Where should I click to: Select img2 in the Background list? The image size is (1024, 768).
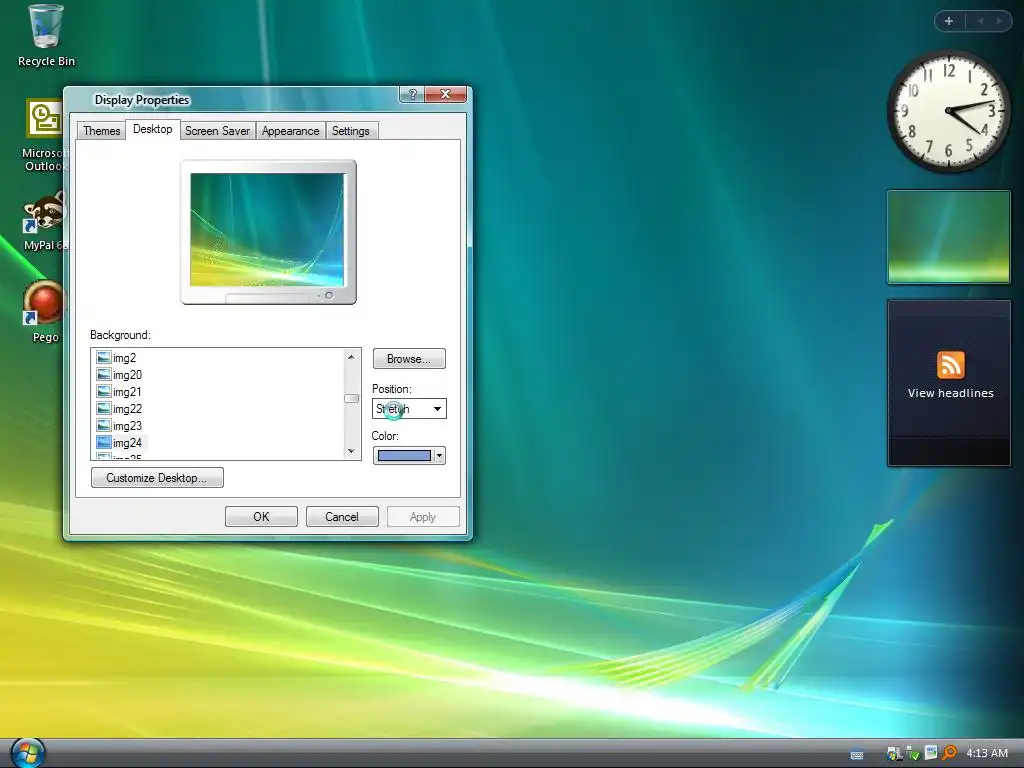tap(124, 358)
